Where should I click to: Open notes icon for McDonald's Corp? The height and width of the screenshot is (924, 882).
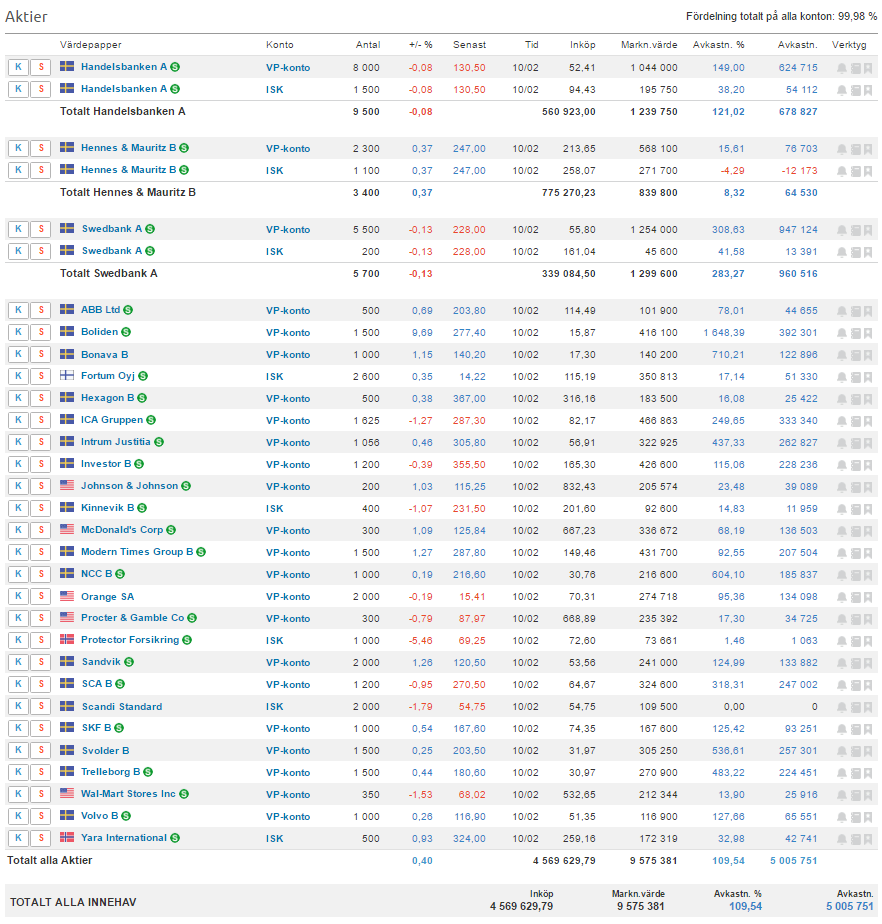(855, 532)
